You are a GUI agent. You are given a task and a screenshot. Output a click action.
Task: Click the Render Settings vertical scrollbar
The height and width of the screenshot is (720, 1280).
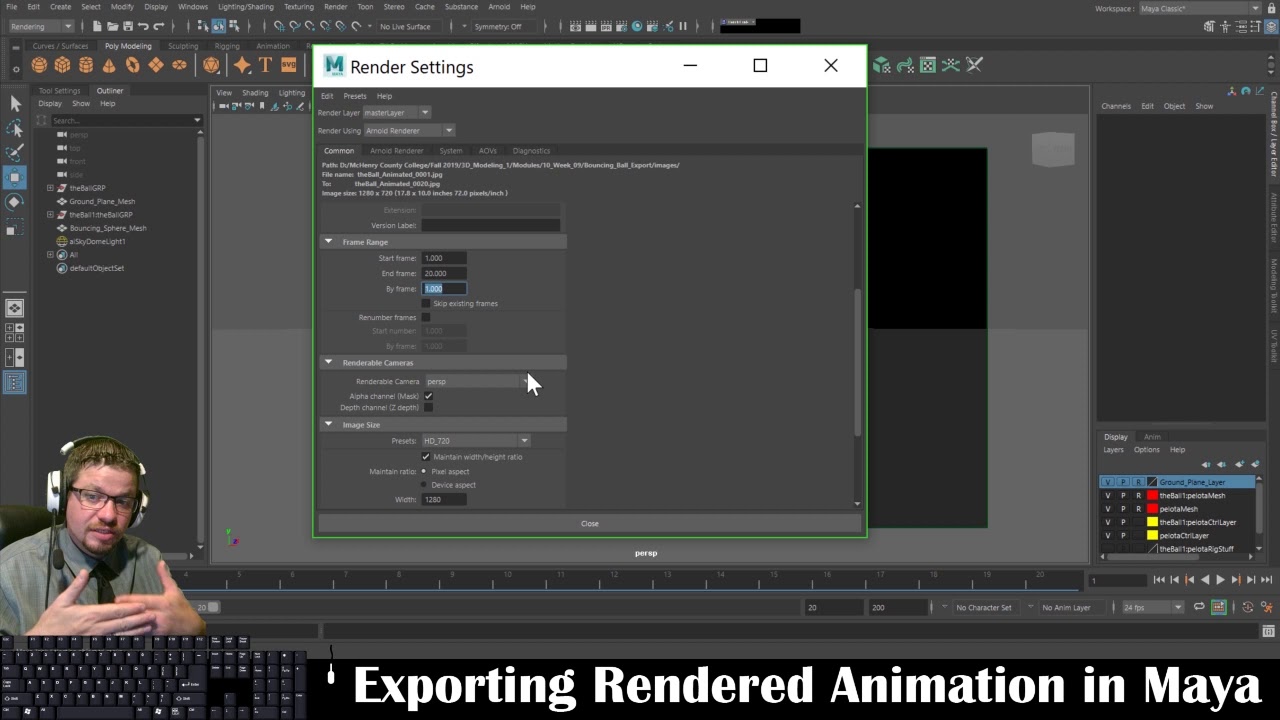[x=857, y=362]
